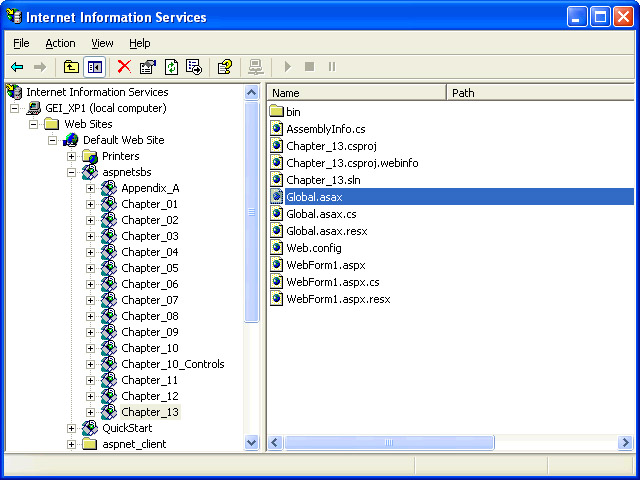This screenshot has height=480, width=640.
Task: Click the Path column header
Action: (540, 93)
